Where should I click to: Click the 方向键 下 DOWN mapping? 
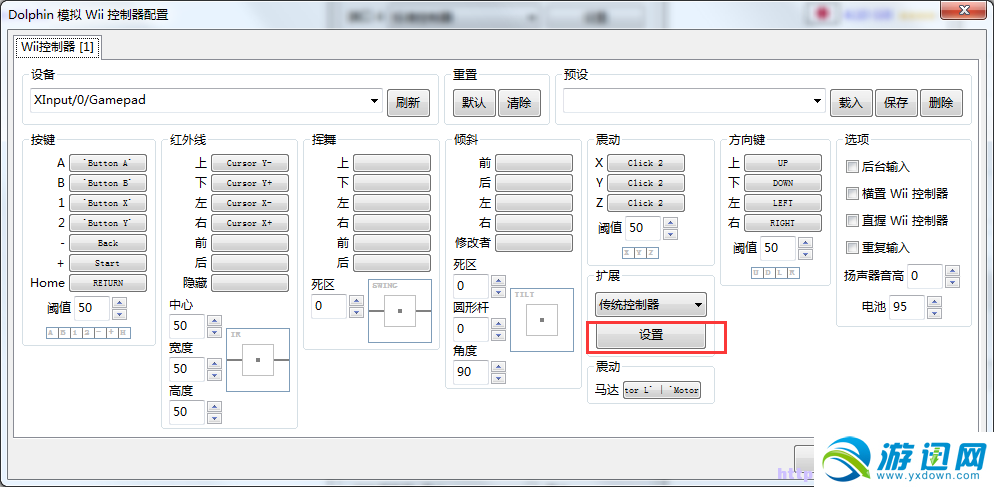click(783, 183)
